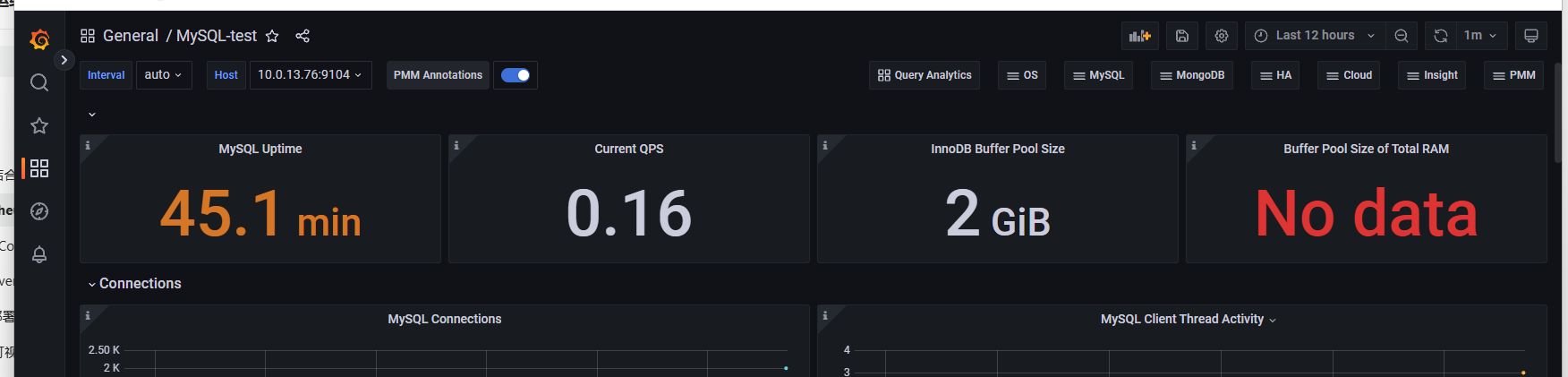Refresh the dashboard
This screenshot has height=377, width=1568.
click(1441, 36)
